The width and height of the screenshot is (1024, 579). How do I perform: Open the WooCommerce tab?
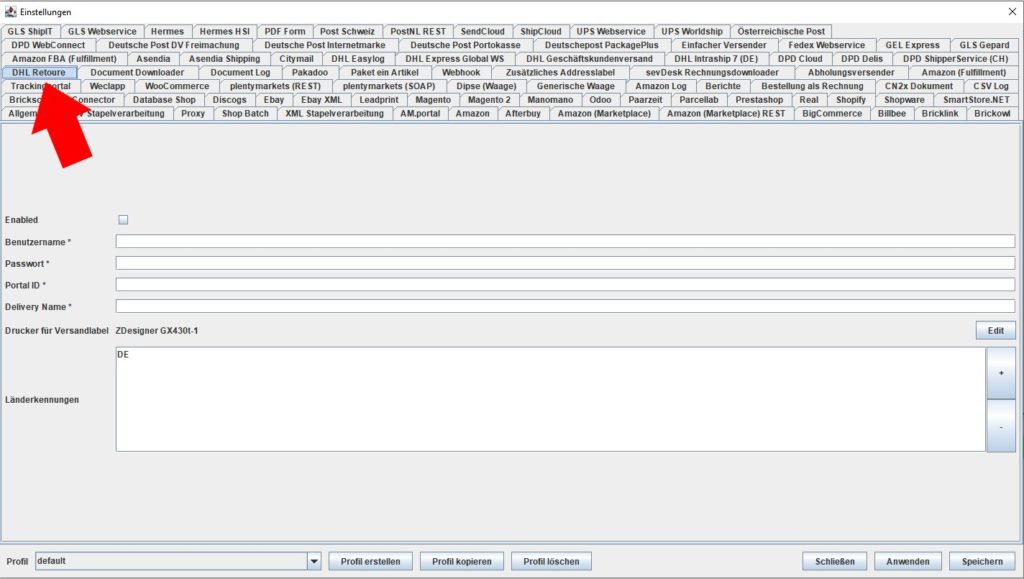pos(177,86)
